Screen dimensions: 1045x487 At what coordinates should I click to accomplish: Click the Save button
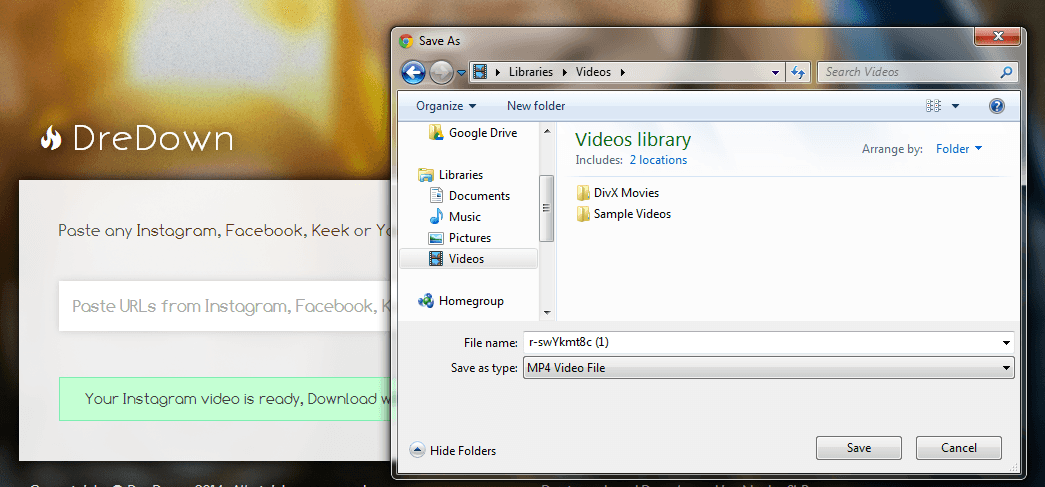[x=858, y=448]
